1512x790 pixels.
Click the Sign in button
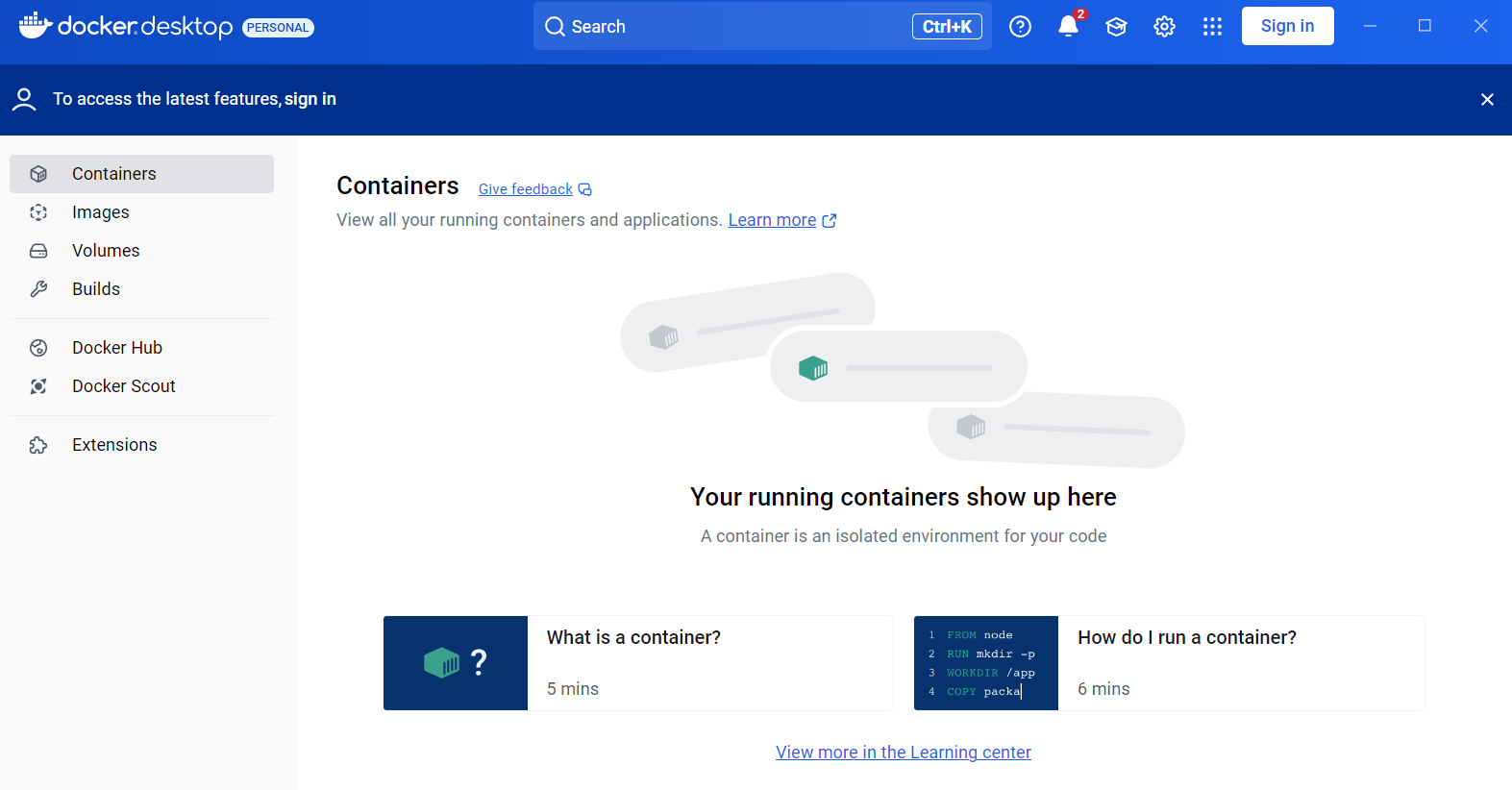tap(1287, 26)
